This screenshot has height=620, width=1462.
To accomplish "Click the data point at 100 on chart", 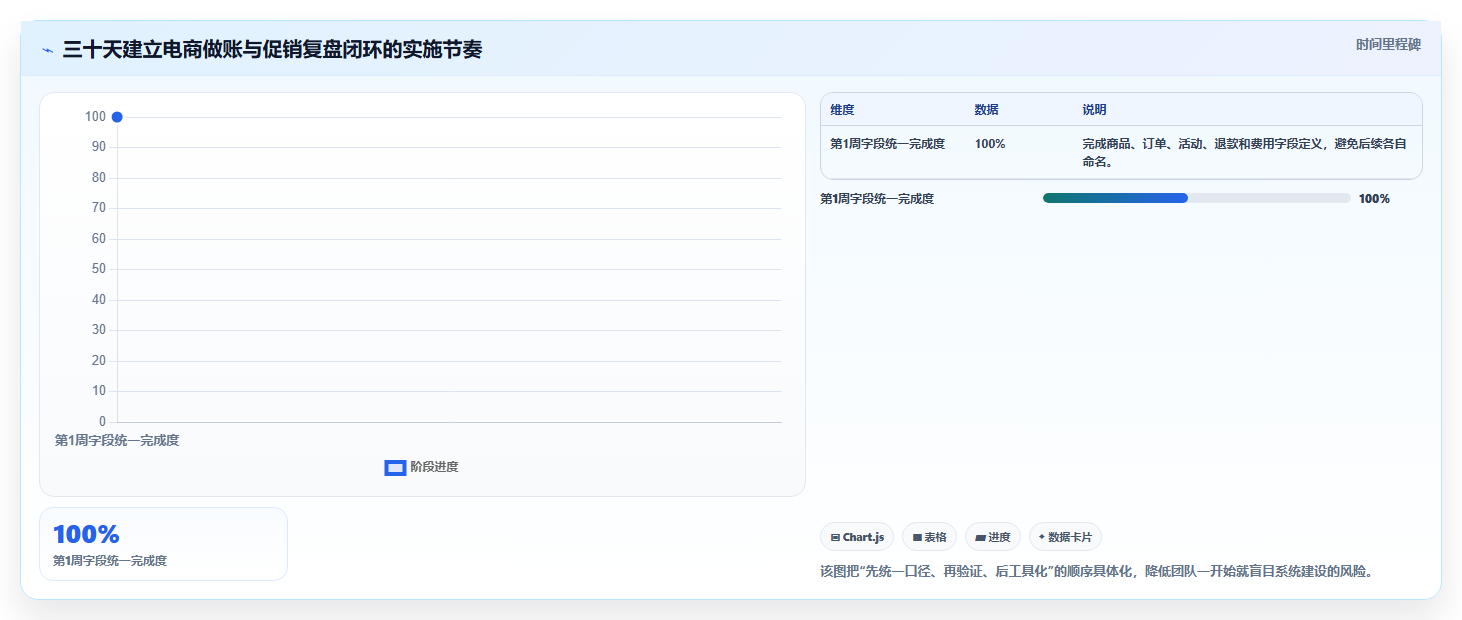I will click(x=117, y=117).
